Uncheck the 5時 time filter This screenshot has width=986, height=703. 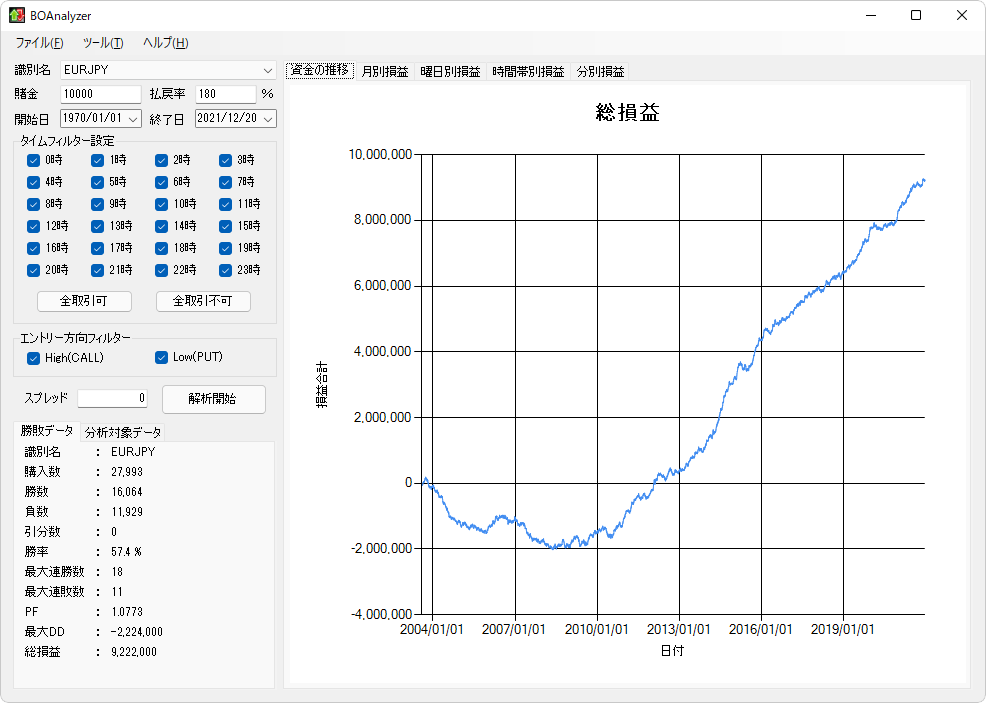click(x=97, y=182)
